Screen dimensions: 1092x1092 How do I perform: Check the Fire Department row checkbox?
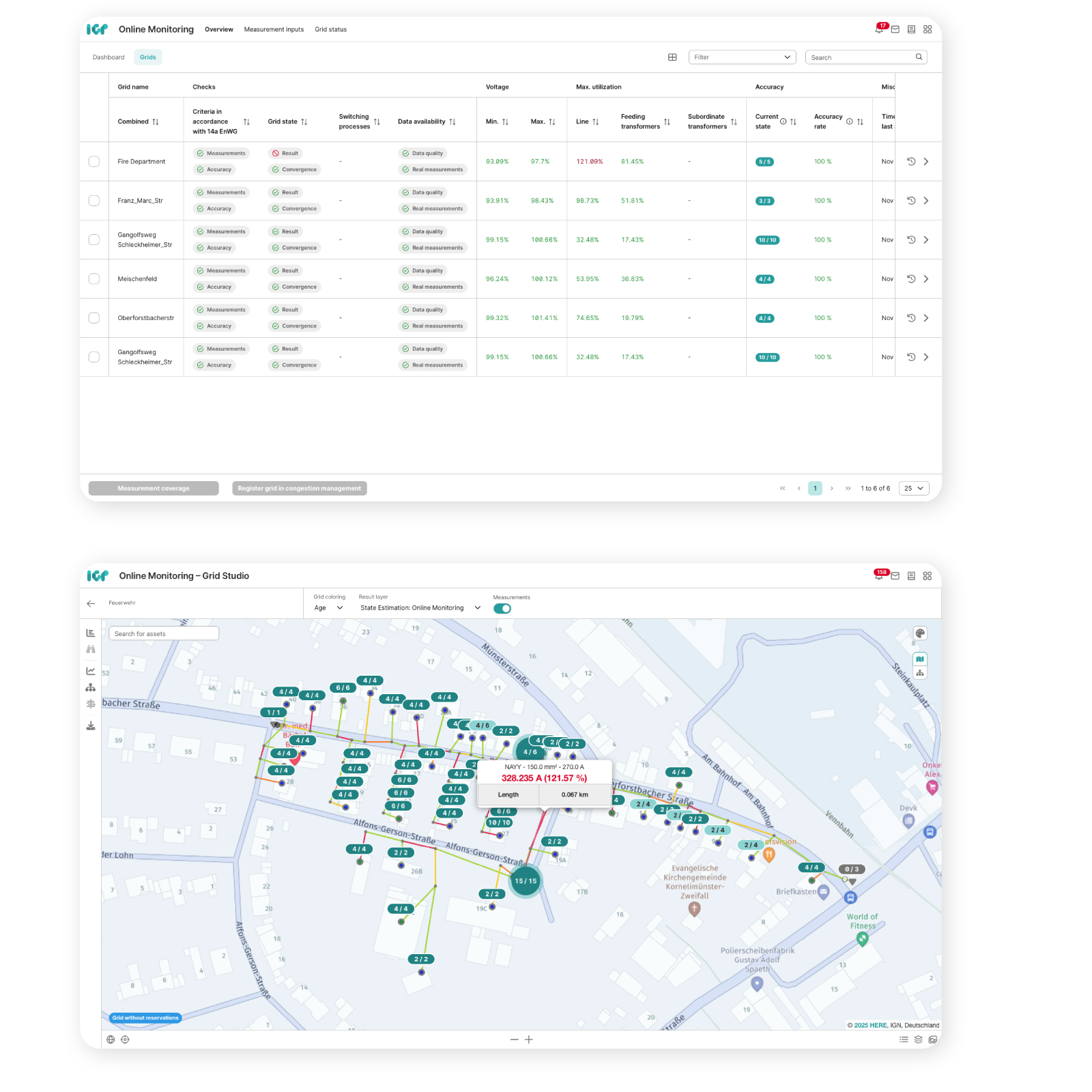tap(94, 162)
